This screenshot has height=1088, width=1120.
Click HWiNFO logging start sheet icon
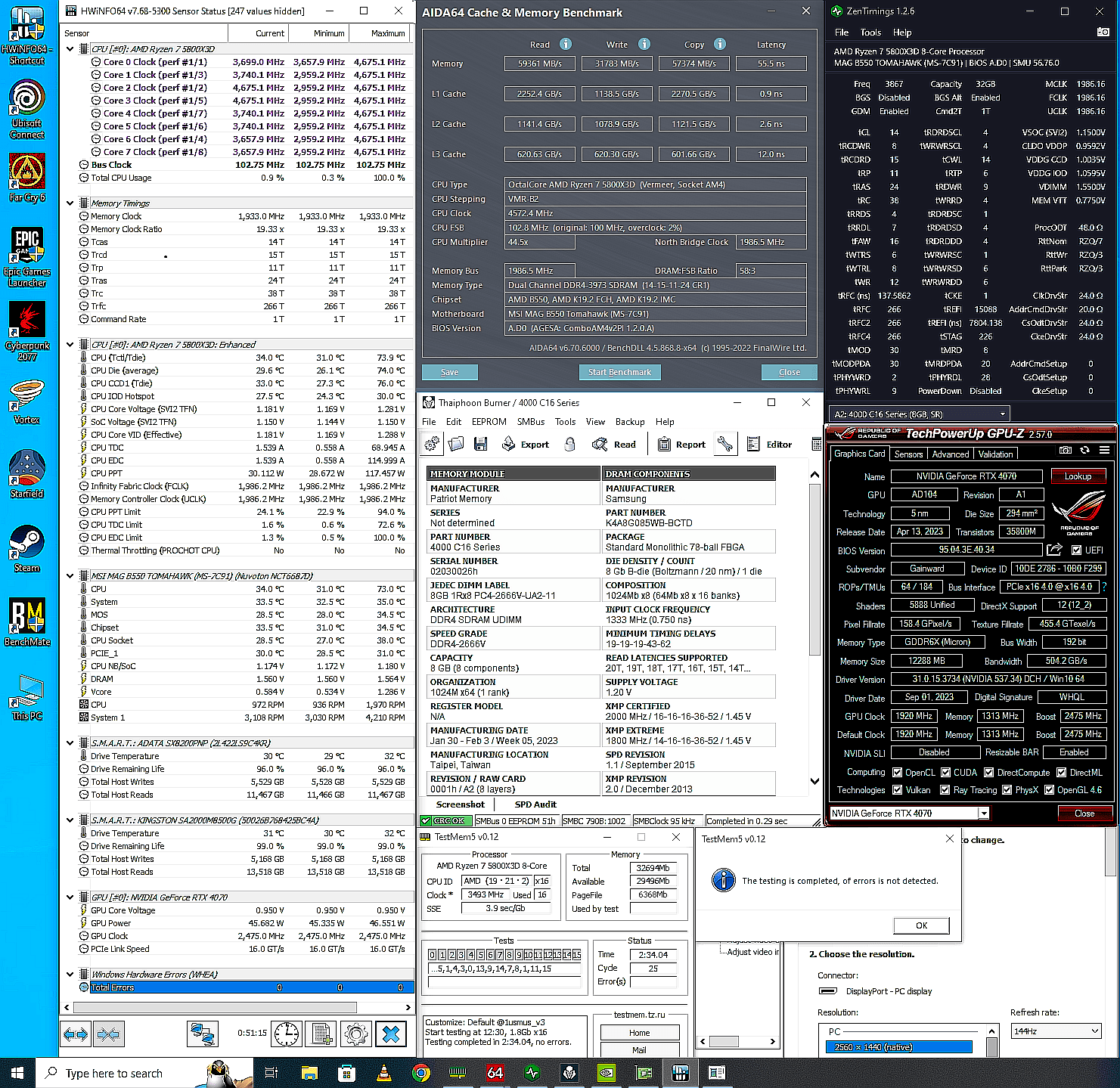pyautogui.click(x=321, y=1034)
